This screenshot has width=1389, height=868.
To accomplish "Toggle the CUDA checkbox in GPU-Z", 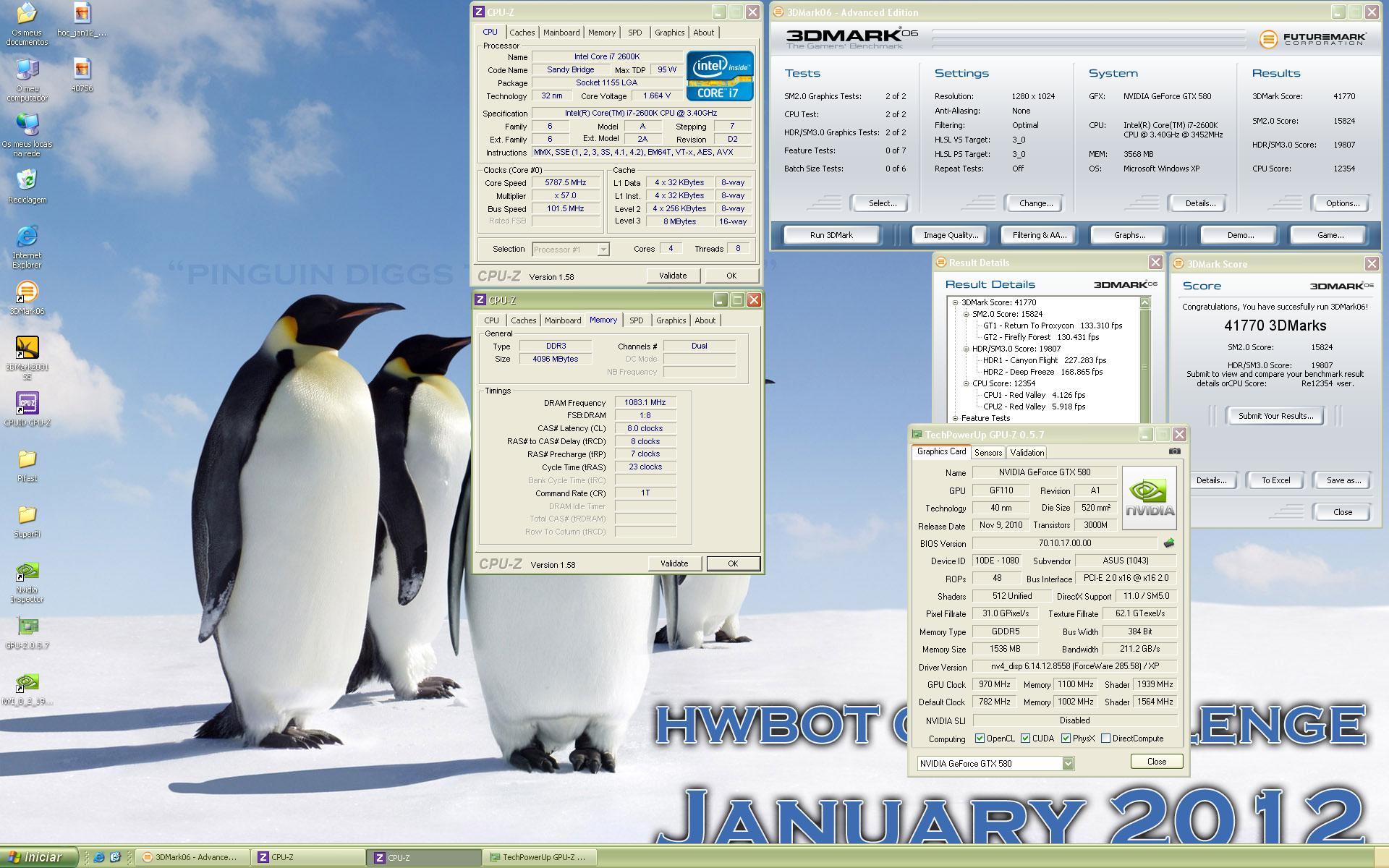I will tap(1025, 739).
